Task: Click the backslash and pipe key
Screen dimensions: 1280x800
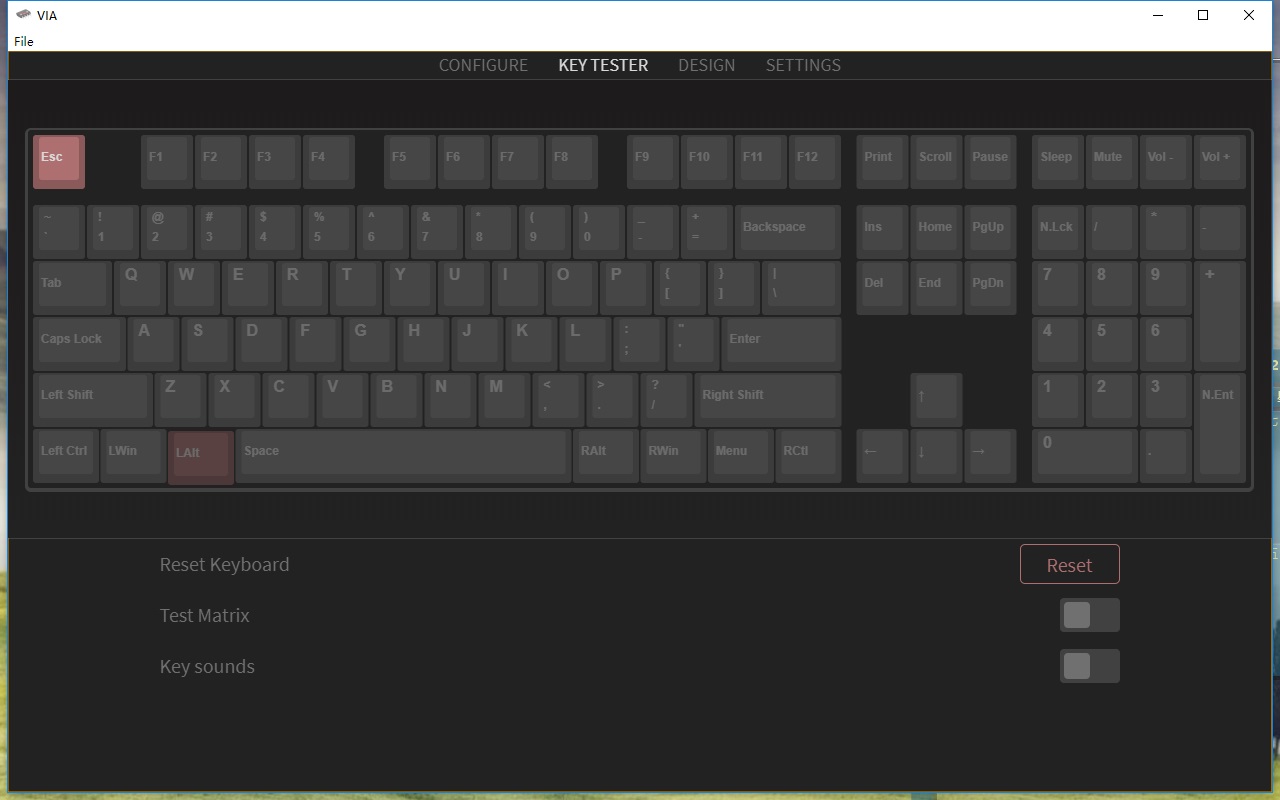Action: 801,288
